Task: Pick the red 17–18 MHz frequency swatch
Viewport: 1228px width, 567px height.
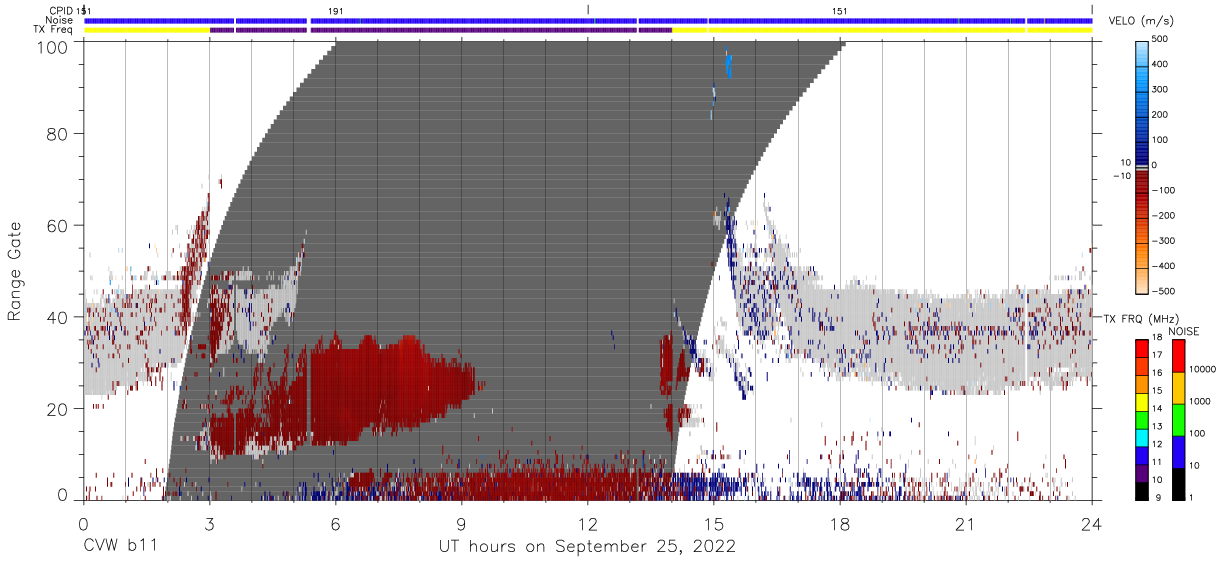Action: pos(1143,348)
